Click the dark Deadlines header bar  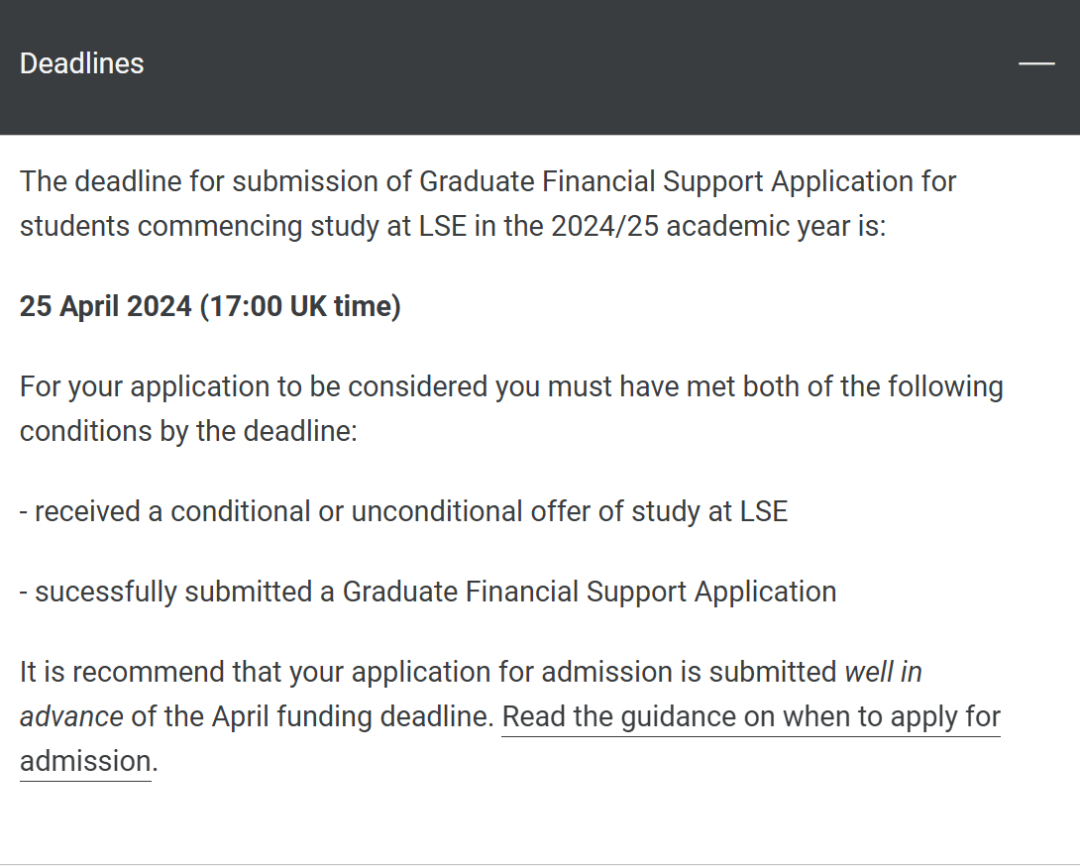(x=540, y=67)
